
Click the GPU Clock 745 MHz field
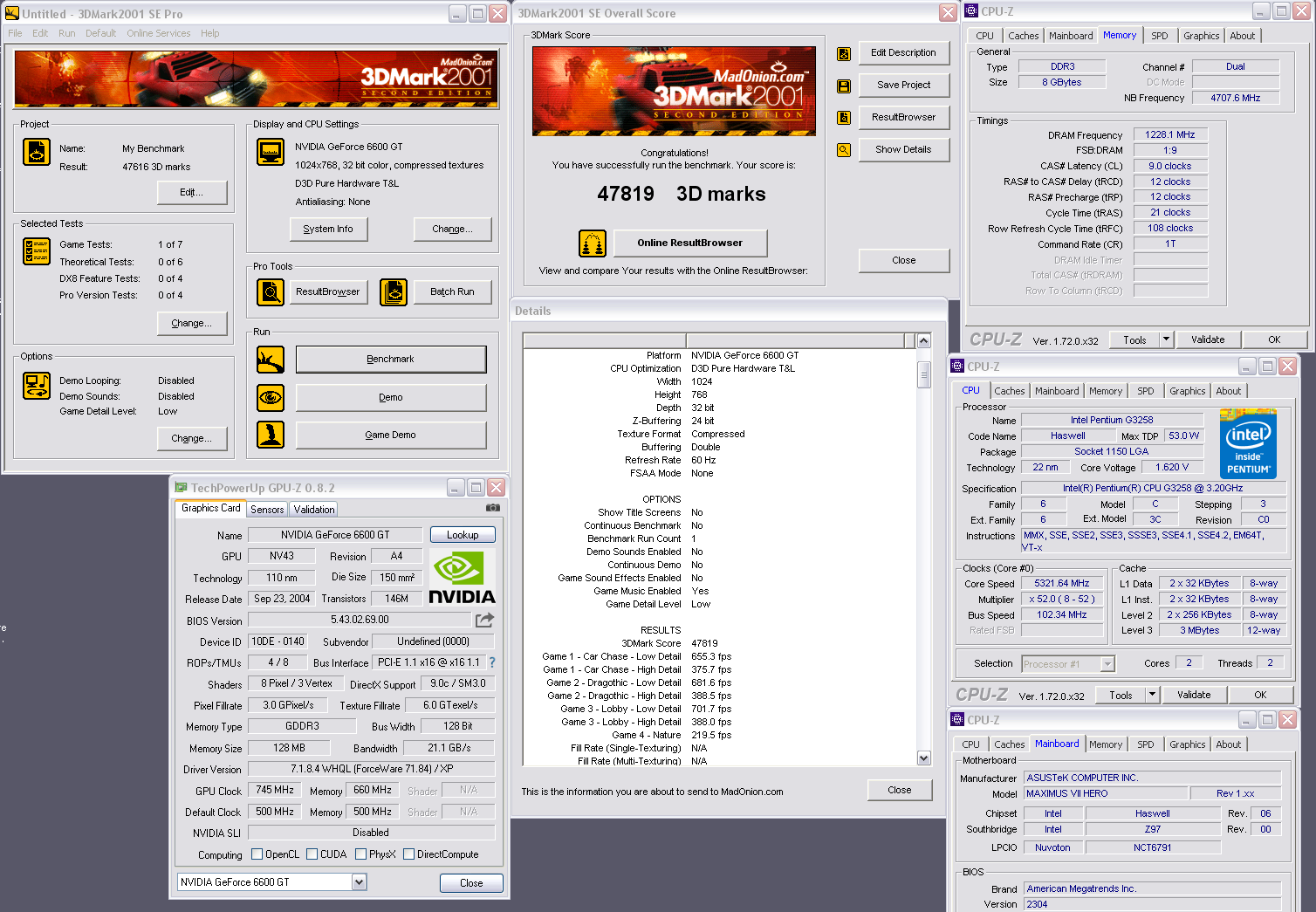[x=275, y=790]
